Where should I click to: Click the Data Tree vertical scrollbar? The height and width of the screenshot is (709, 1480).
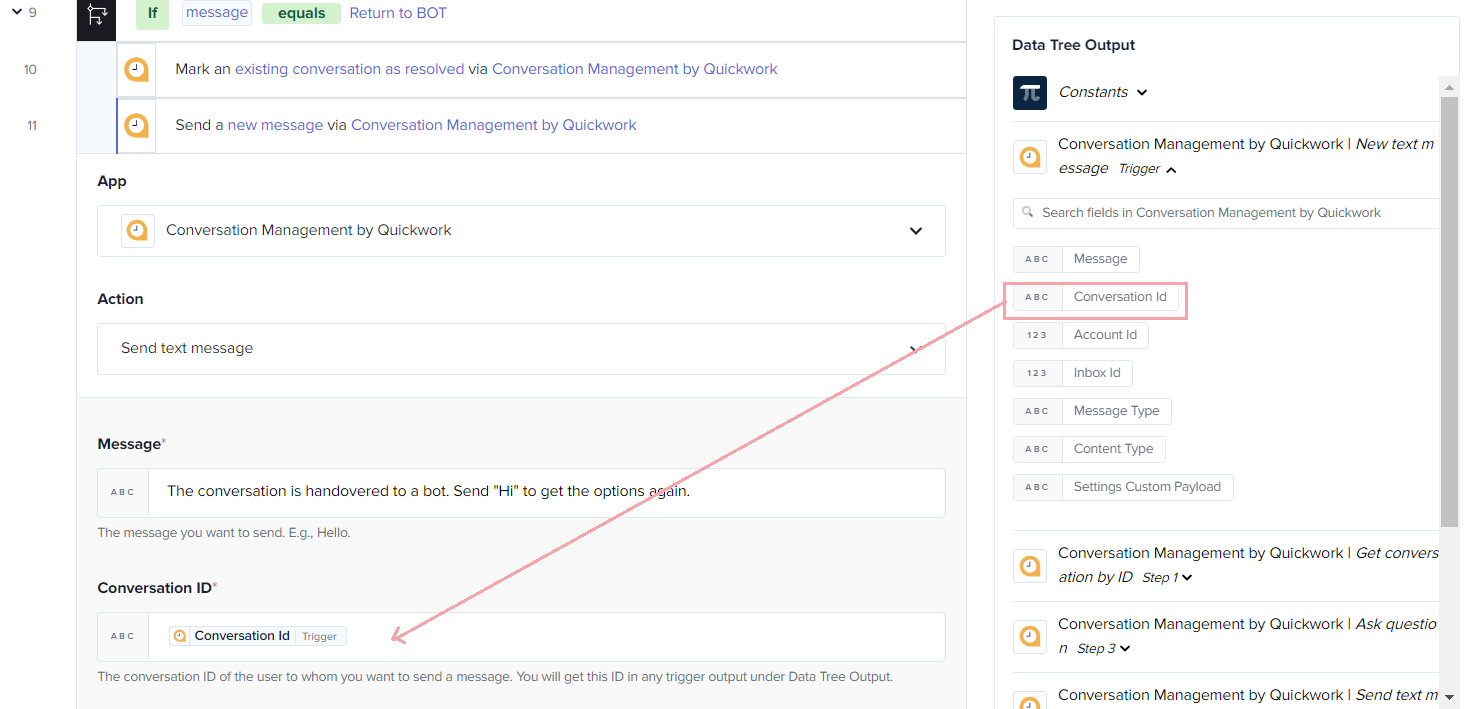[1449, 311]
